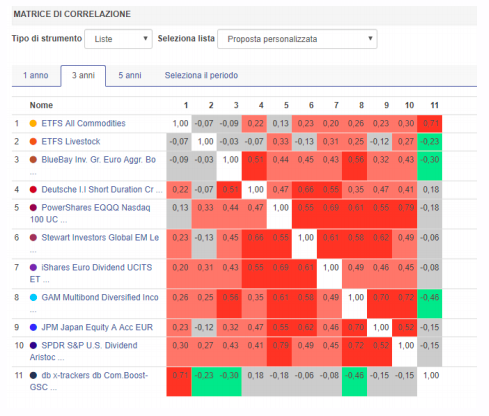This screenshot has width=489, height=416.
Task: Click the 0,70 cell in JPM Japan Equity row
Action: point(355,327)
